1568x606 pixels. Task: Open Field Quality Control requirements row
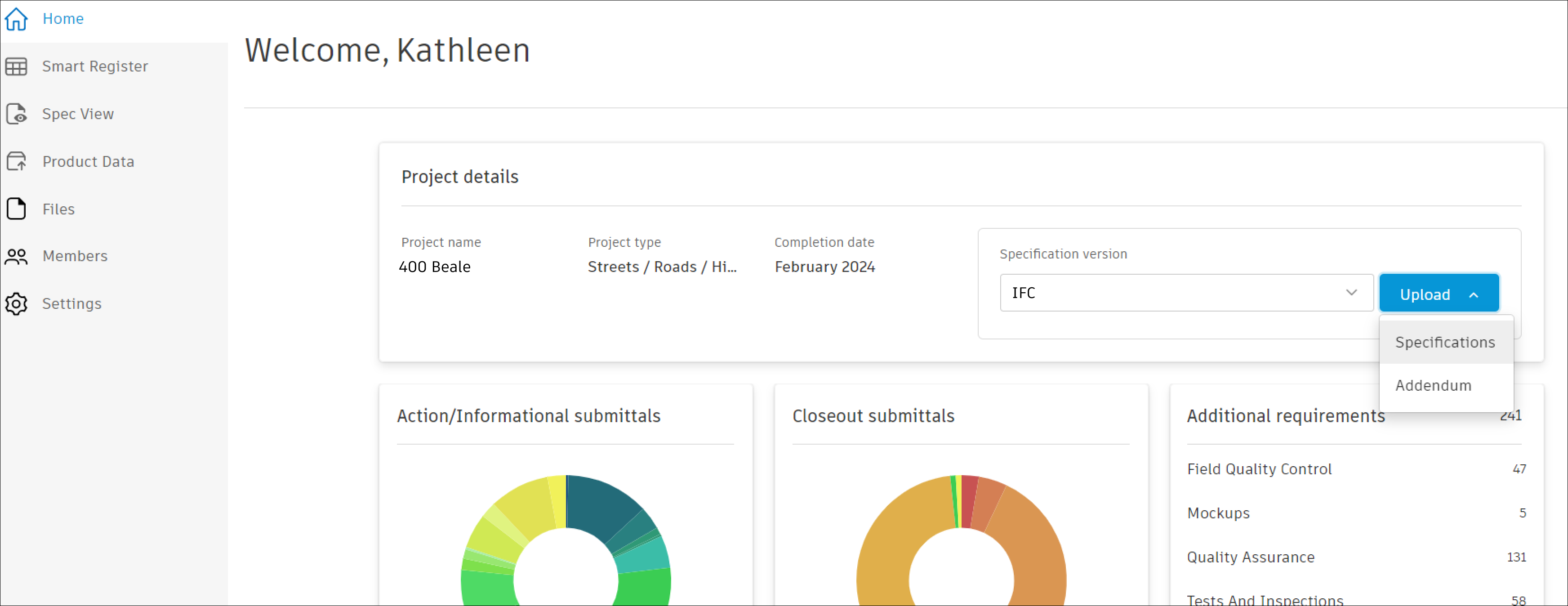[x=1259, y=469]
